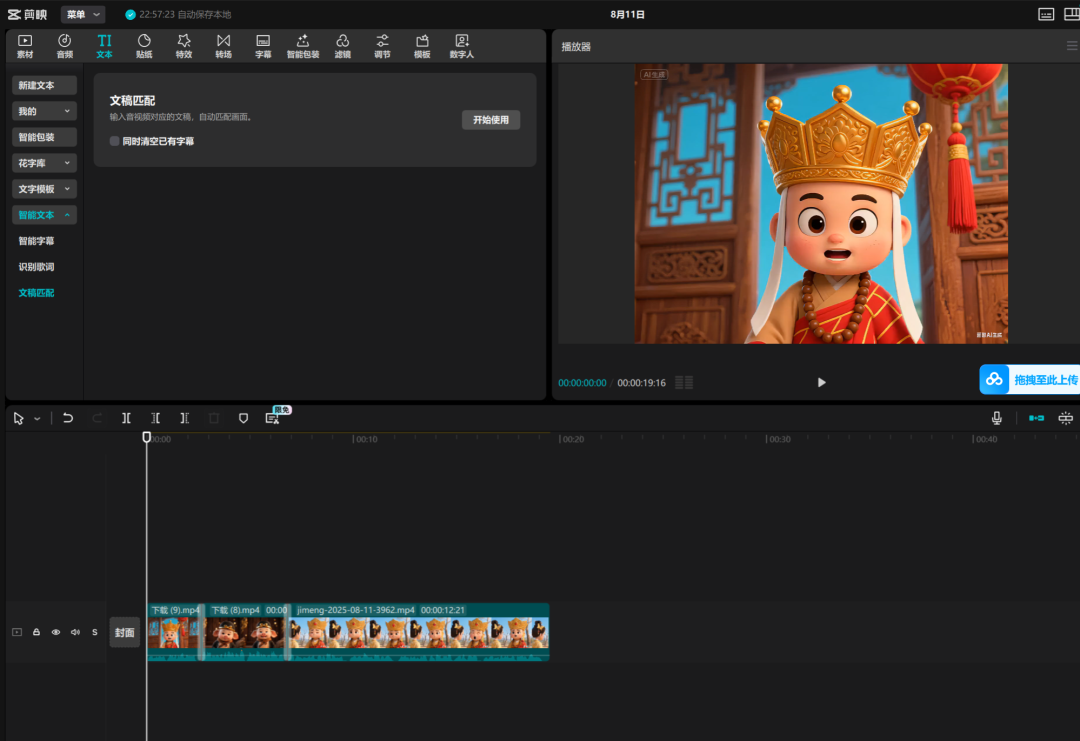Click the 剪映 logo
Image resolution: width=1080 pixels, height=741 pixels.
tap(28, 14)
